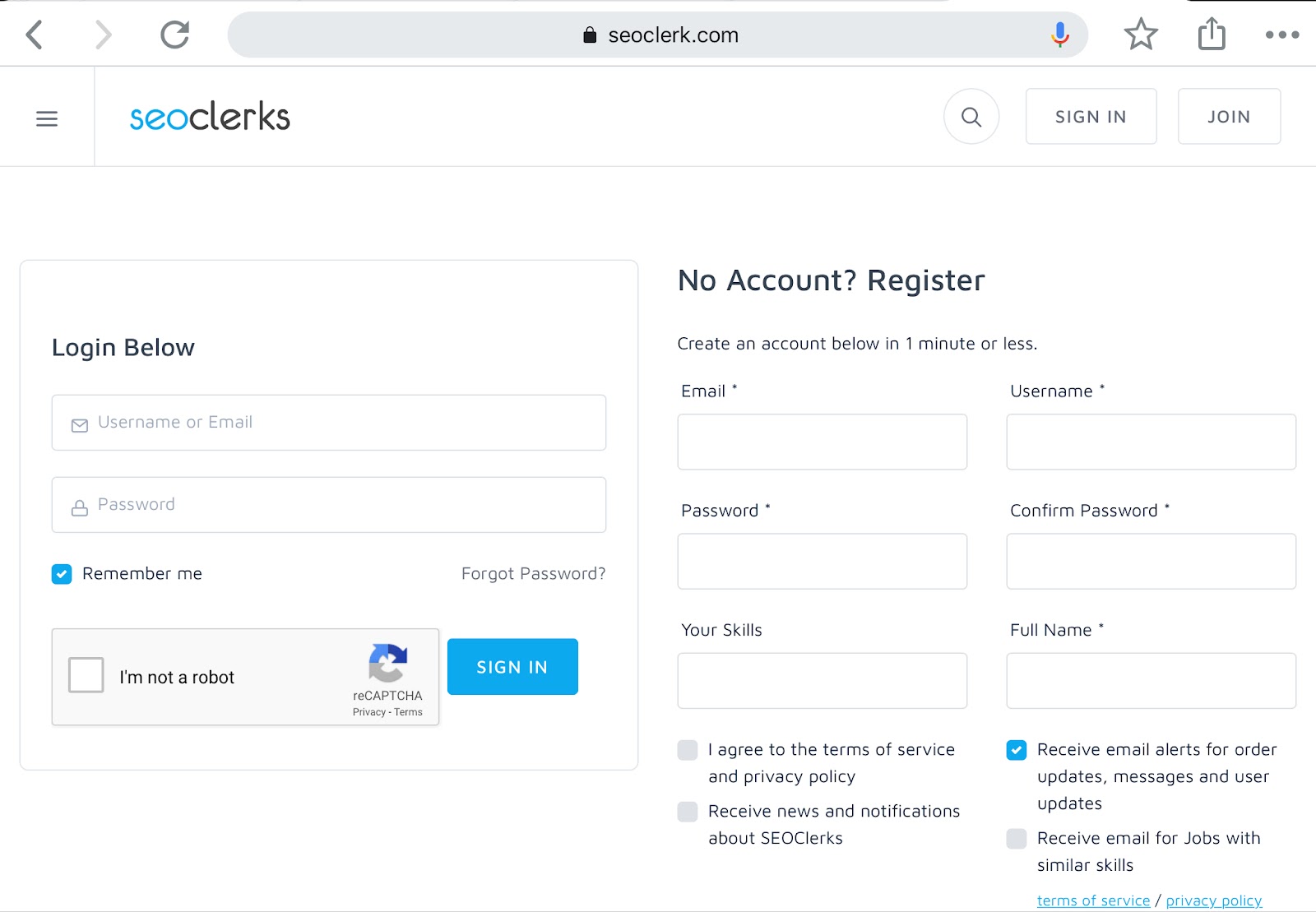Reload the page
Viewport: 1316px width, 912px height.
(174, 35)
